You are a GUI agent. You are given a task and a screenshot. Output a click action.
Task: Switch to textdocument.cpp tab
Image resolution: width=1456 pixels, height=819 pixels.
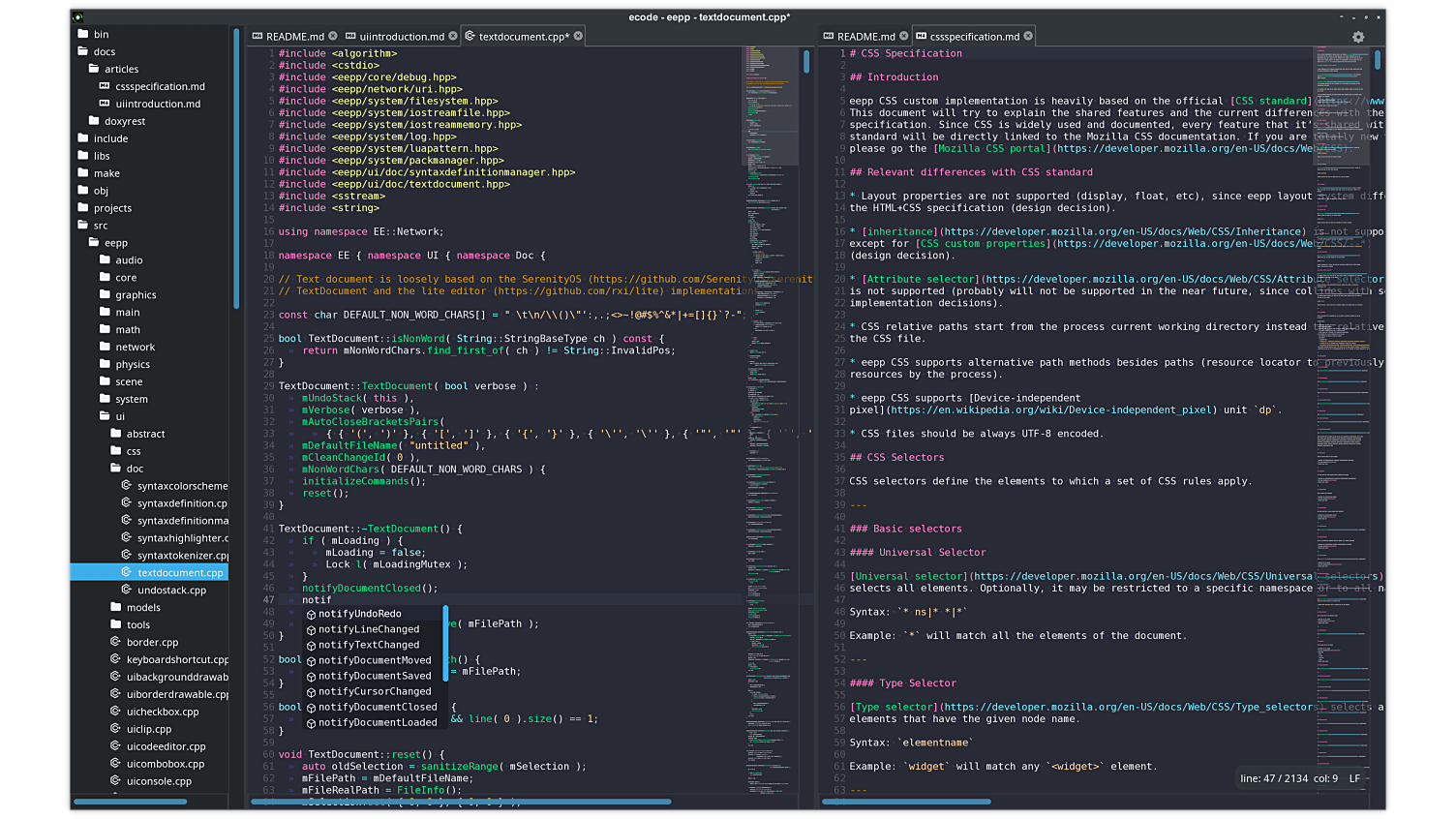tap(524, 36)
